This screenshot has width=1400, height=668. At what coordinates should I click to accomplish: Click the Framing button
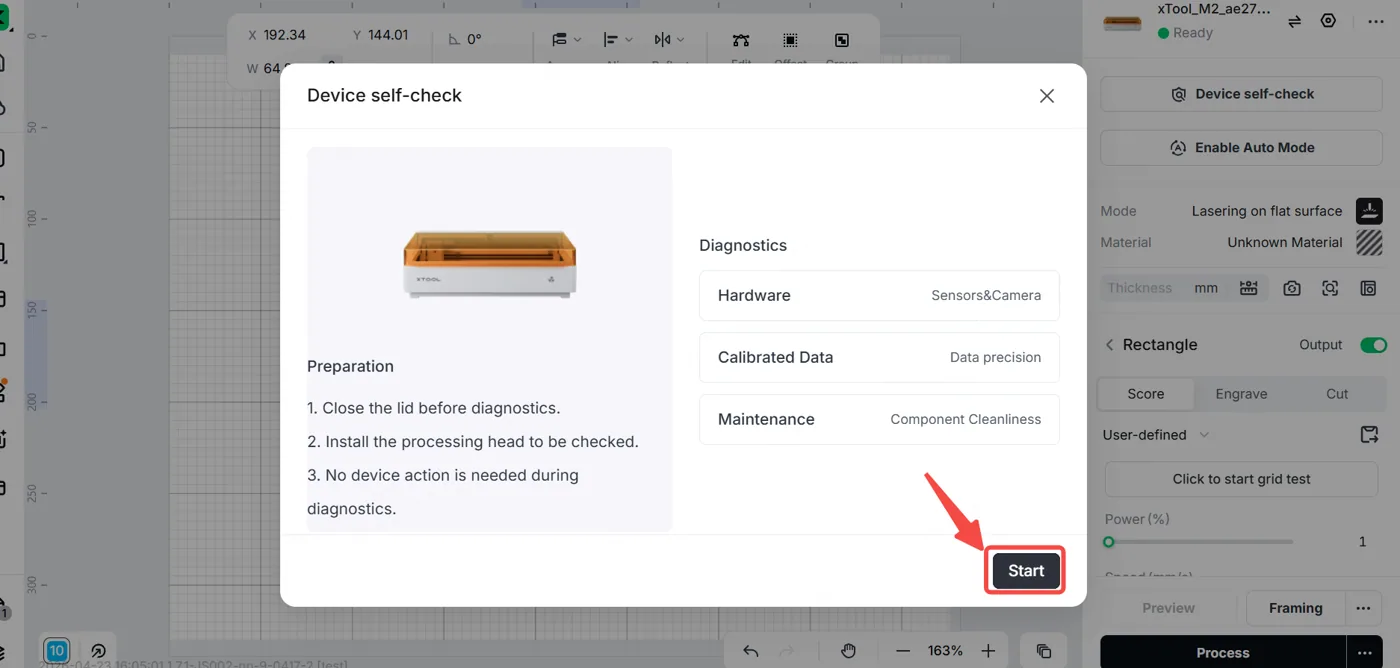[1295, 608]
